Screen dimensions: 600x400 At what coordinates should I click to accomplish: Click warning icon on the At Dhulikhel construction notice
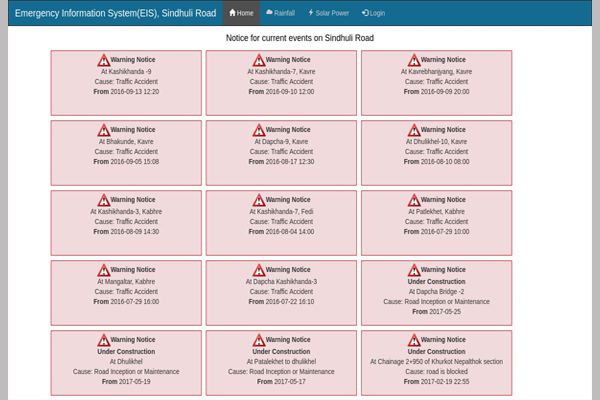(103, 340)
